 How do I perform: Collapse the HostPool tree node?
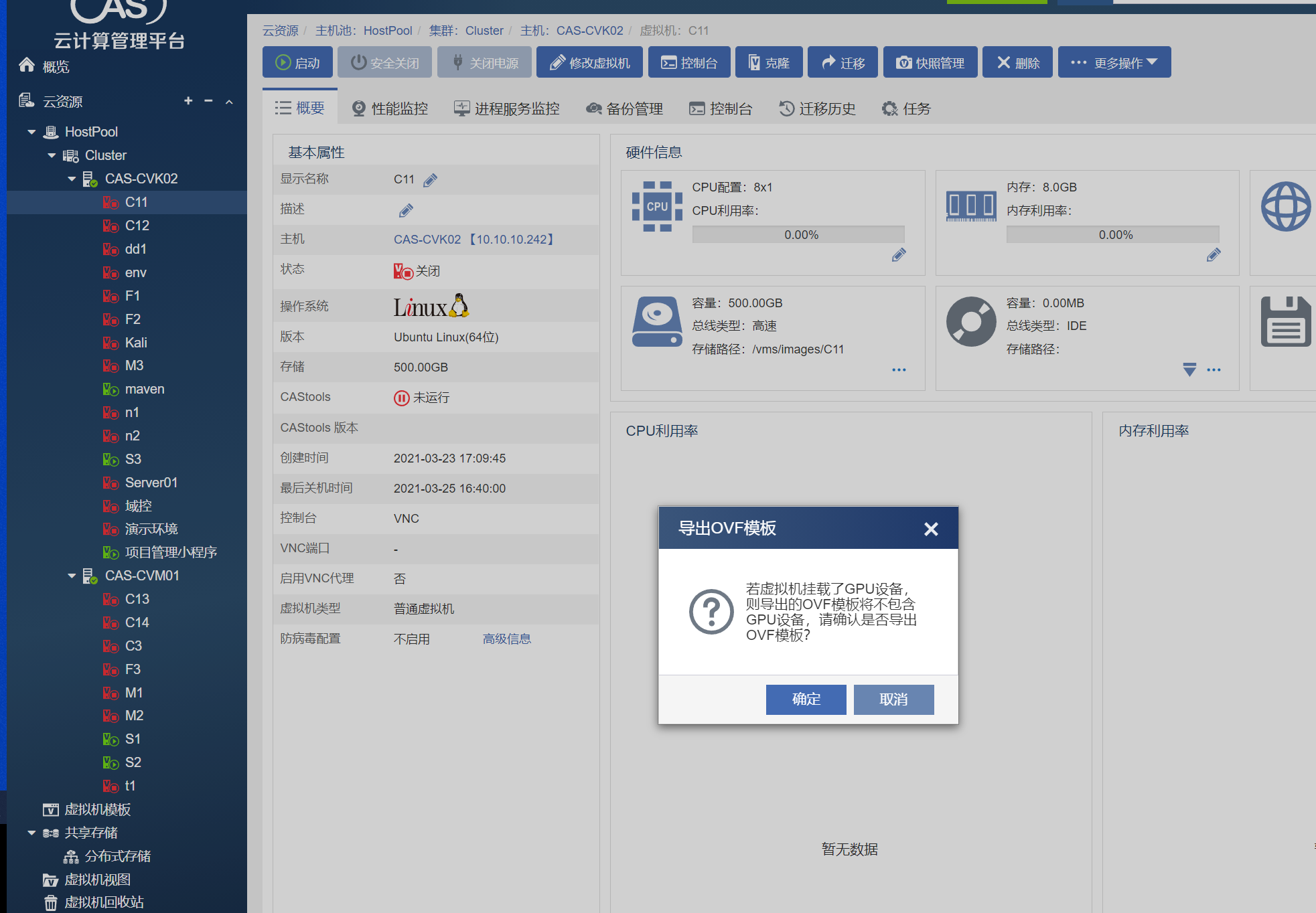[31, 132]
